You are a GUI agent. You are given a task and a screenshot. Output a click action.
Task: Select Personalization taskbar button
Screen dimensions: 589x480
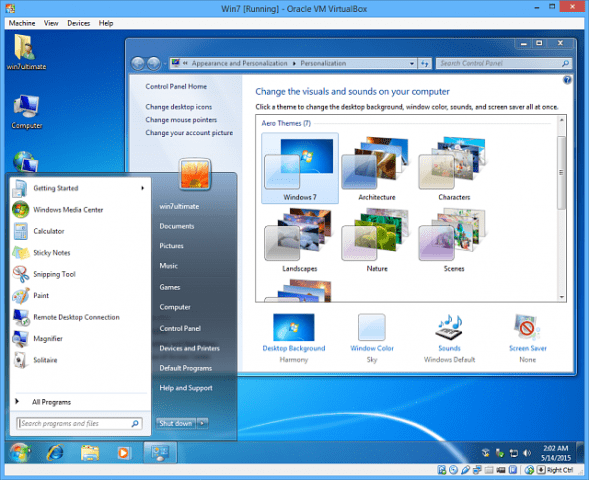[x=160, y=452]
